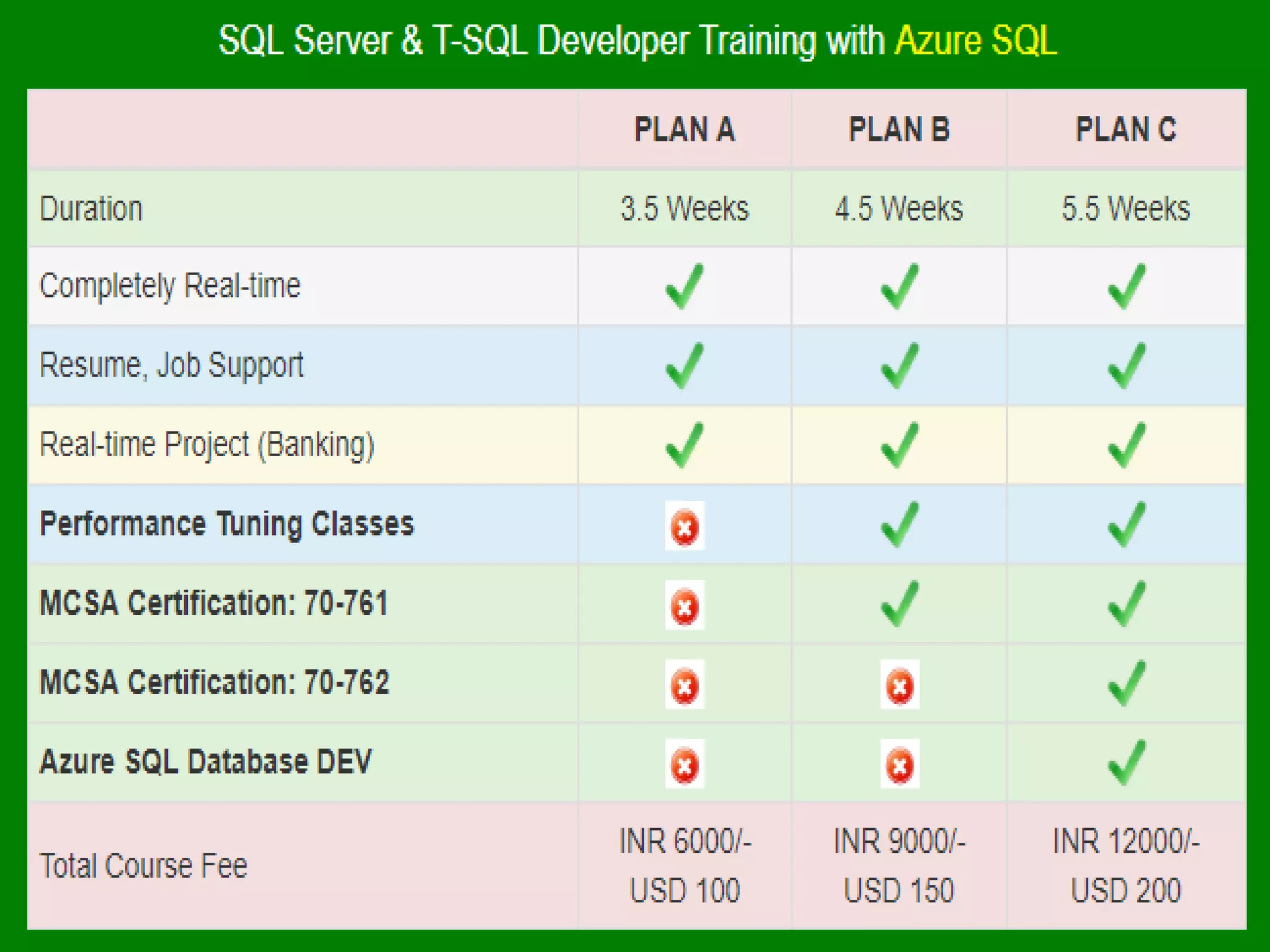
Task: Click Plan A red cross for Azure SQL Database
Action: 685,764
